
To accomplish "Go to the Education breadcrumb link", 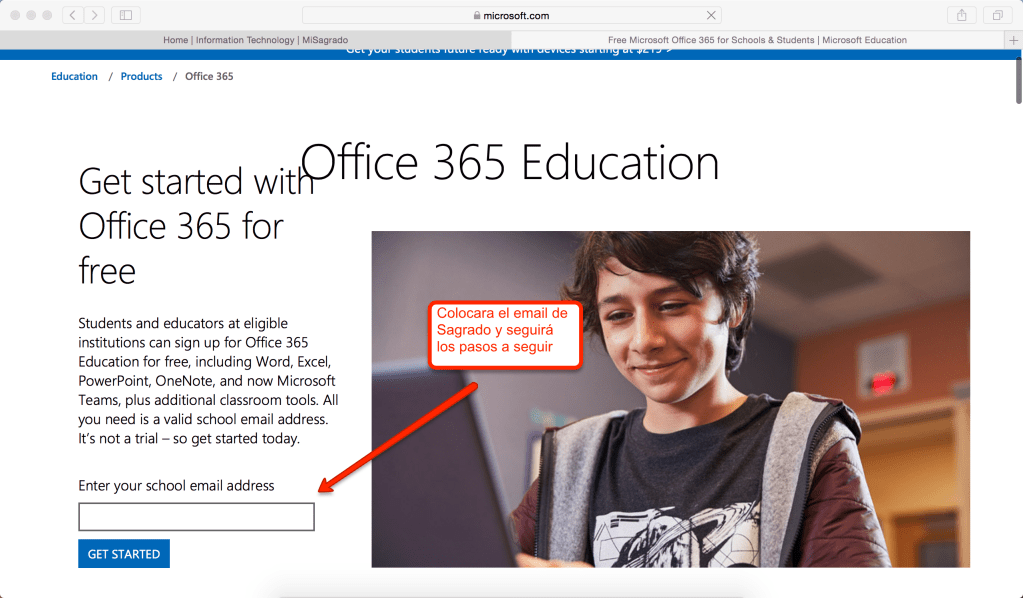I will pyautogui.click(x=74, y=76).
